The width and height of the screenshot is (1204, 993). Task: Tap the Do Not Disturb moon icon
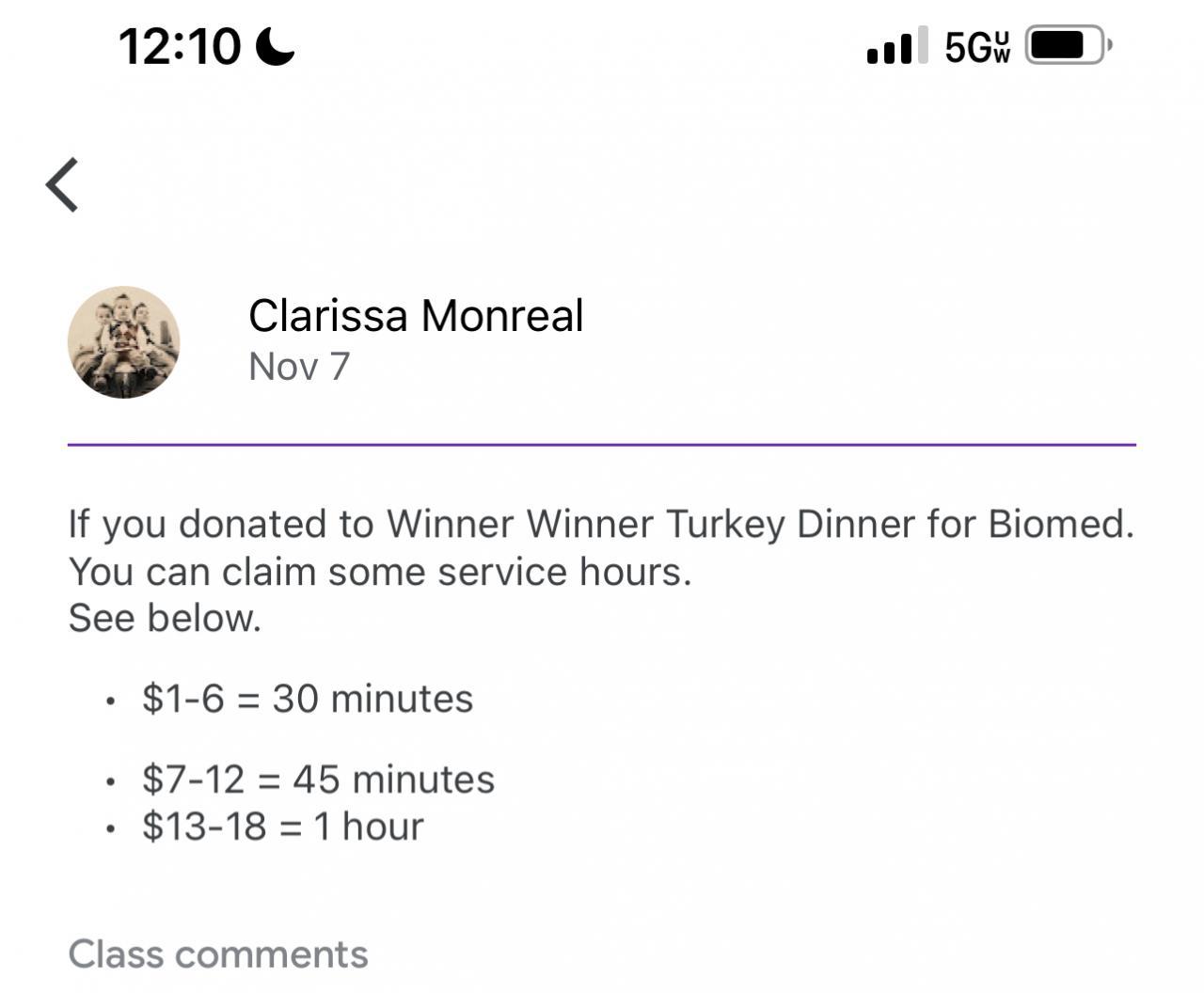tap(275, 46)
